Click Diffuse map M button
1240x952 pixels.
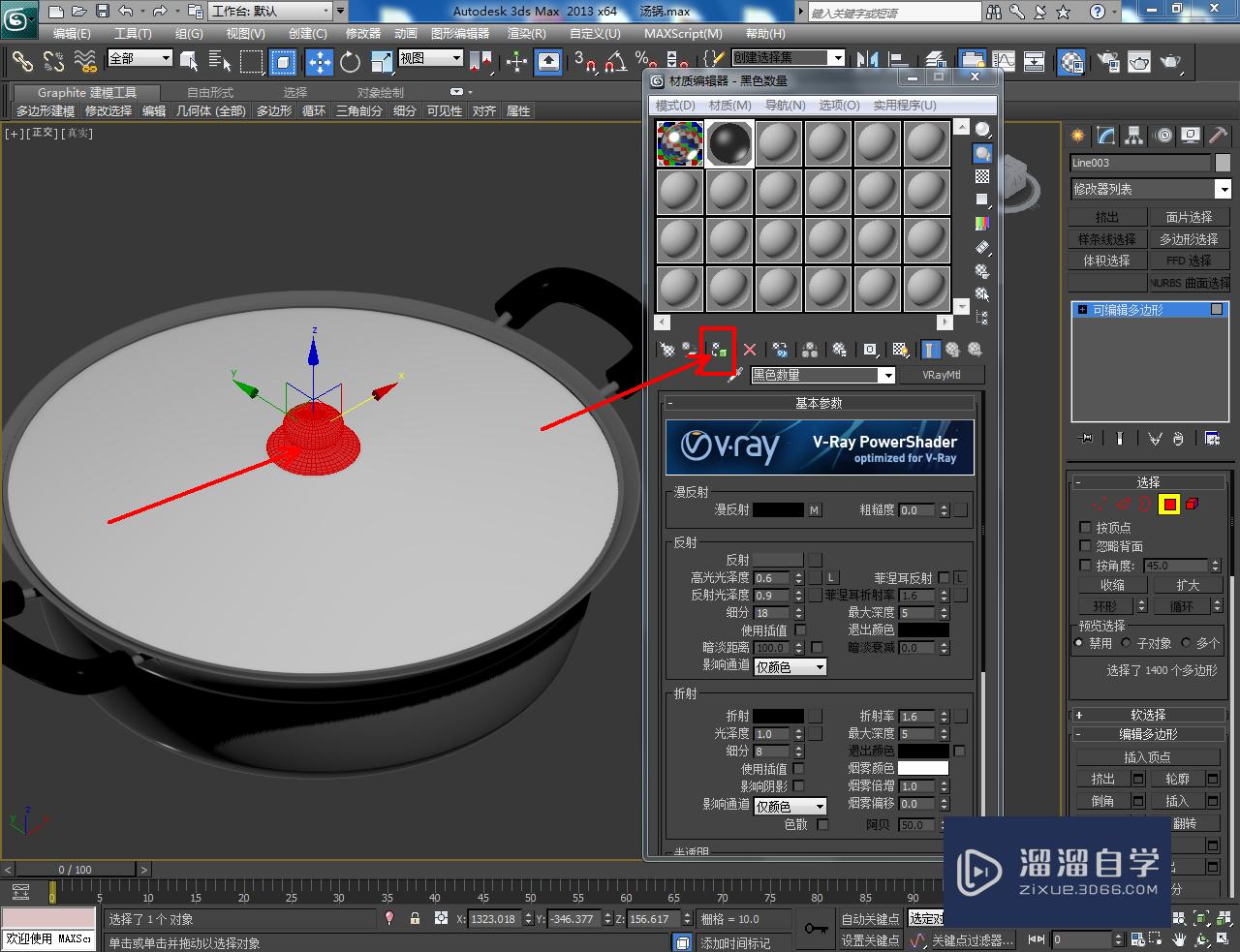click(x=815, y=510)
